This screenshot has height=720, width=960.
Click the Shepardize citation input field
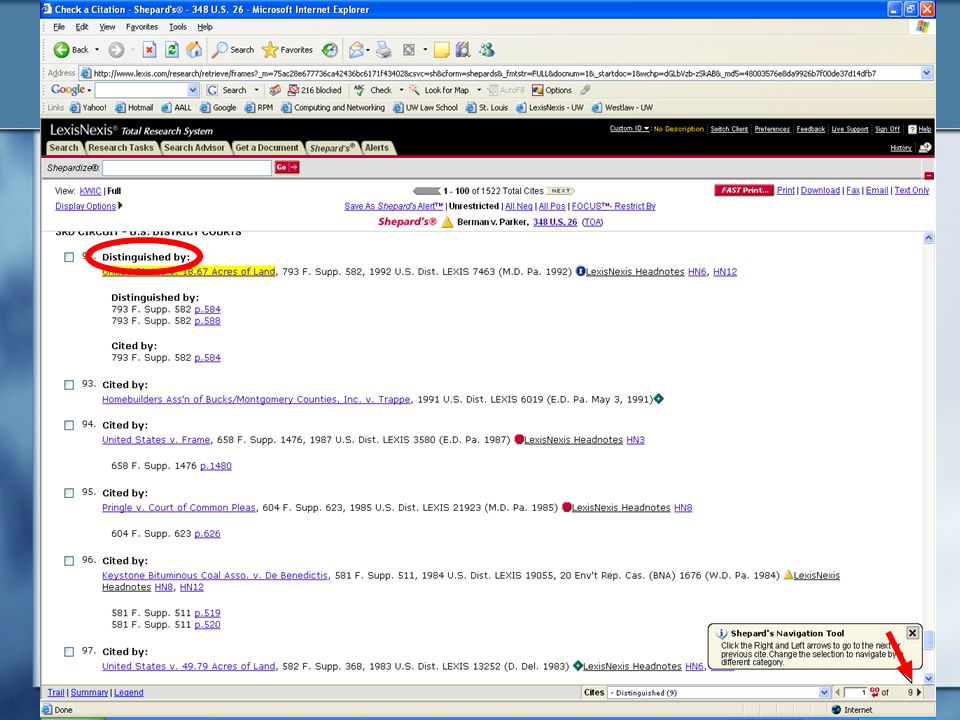187,168
